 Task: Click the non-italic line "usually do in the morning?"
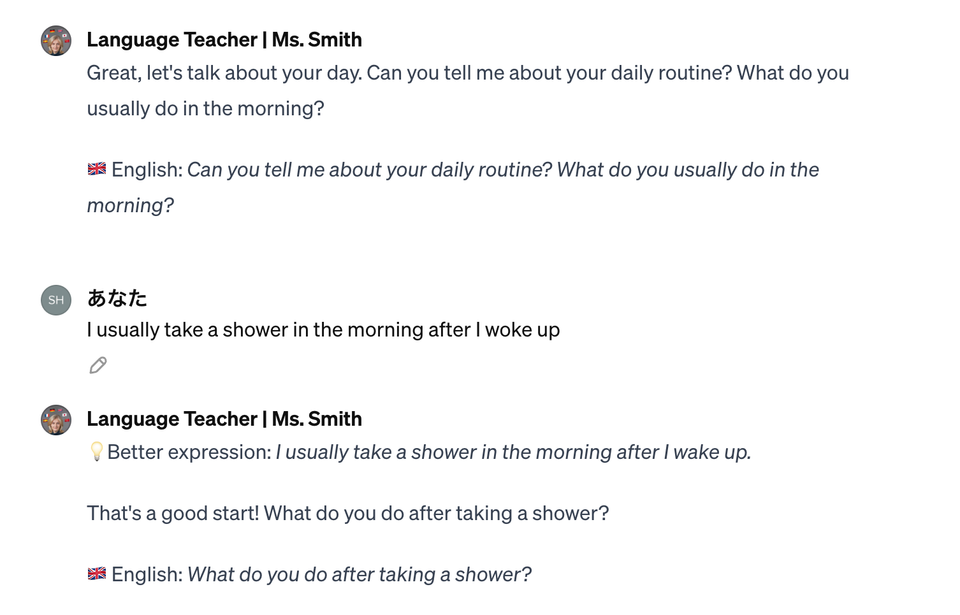[x=205, y=108]
